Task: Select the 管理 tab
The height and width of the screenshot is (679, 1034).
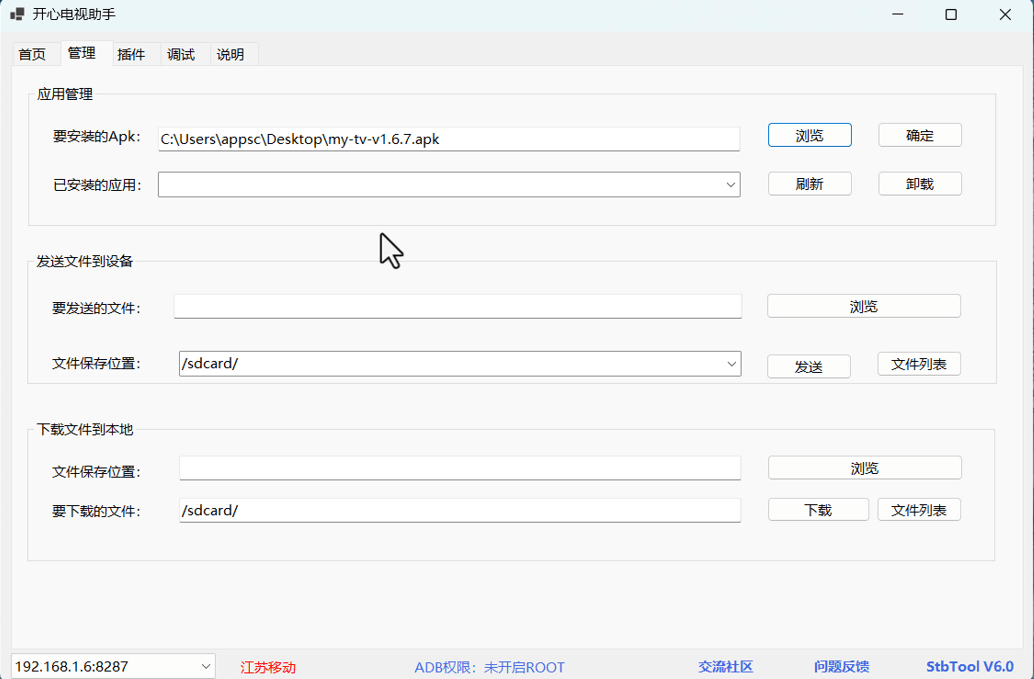Action: [x=82, y=53]
